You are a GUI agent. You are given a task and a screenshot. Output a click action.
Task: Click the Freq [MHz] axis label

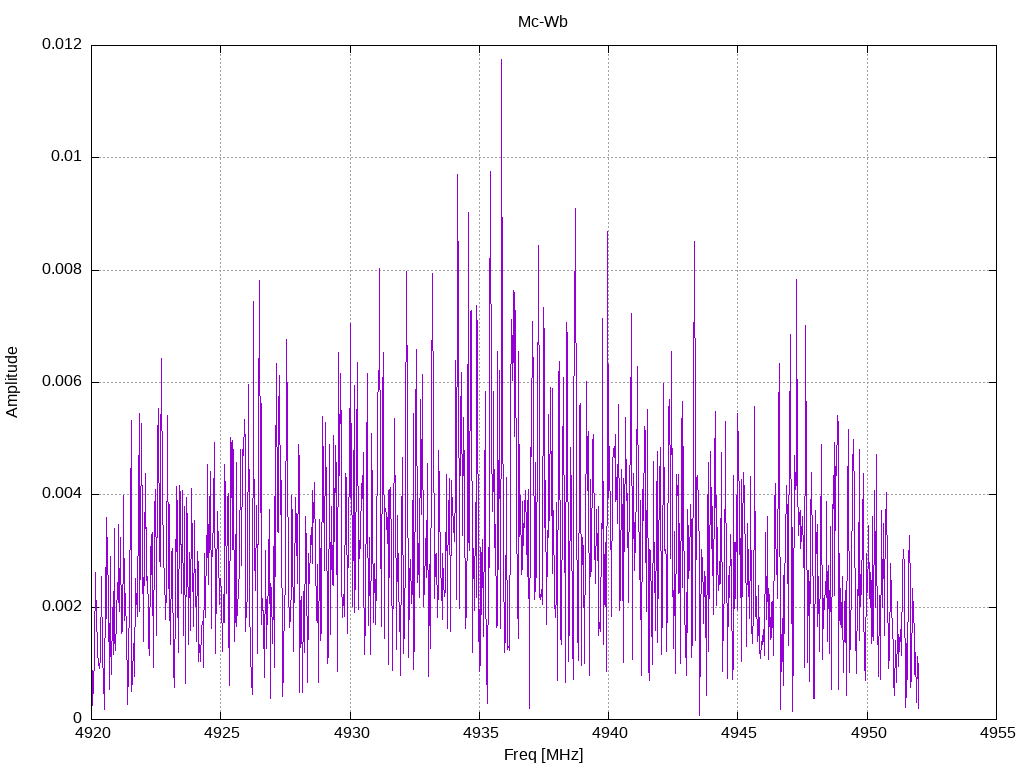tap(543, 755)
